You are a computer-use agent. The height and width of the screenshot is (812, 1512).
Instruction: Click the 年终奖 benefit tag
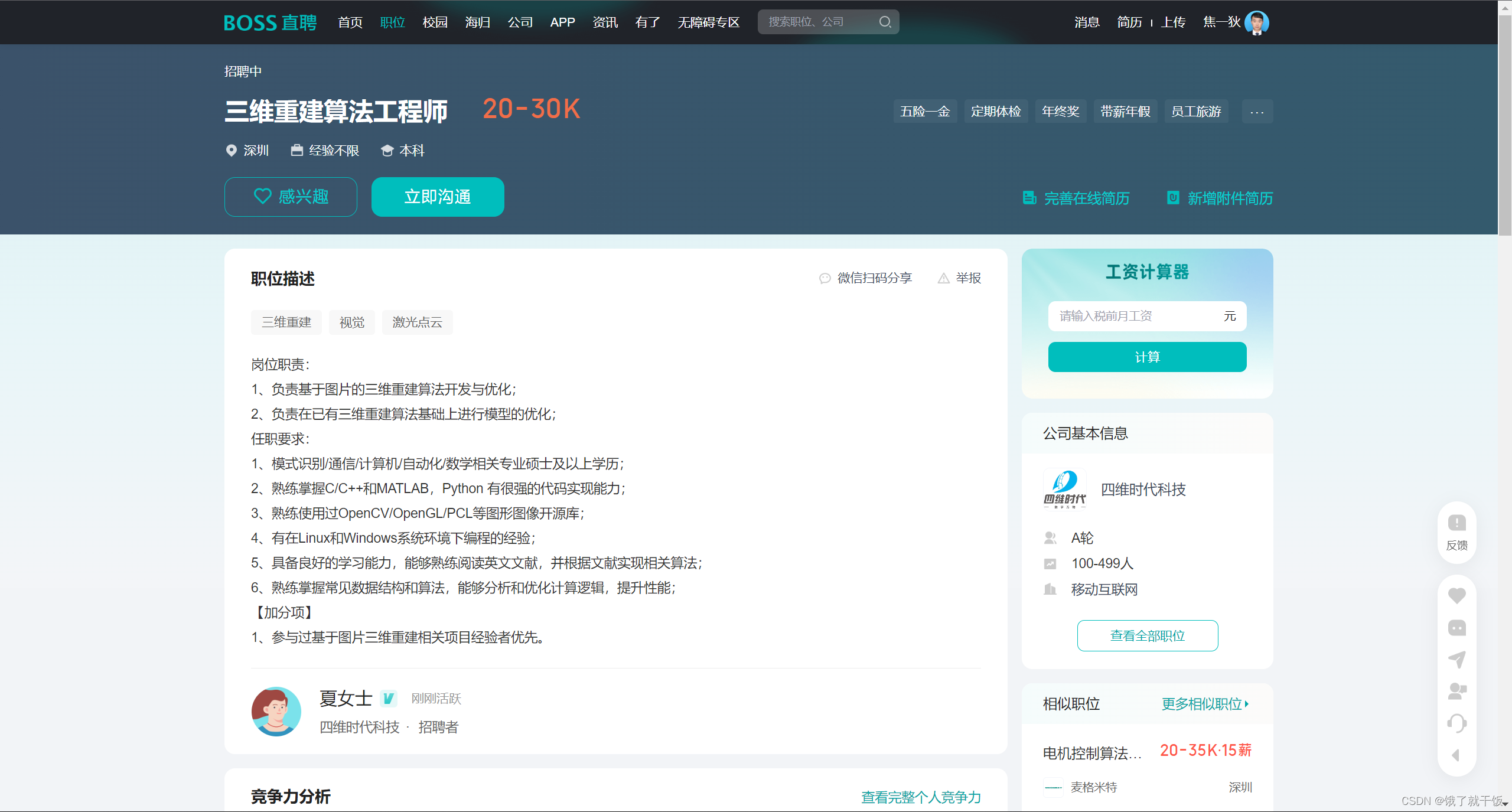[1061, 112]
